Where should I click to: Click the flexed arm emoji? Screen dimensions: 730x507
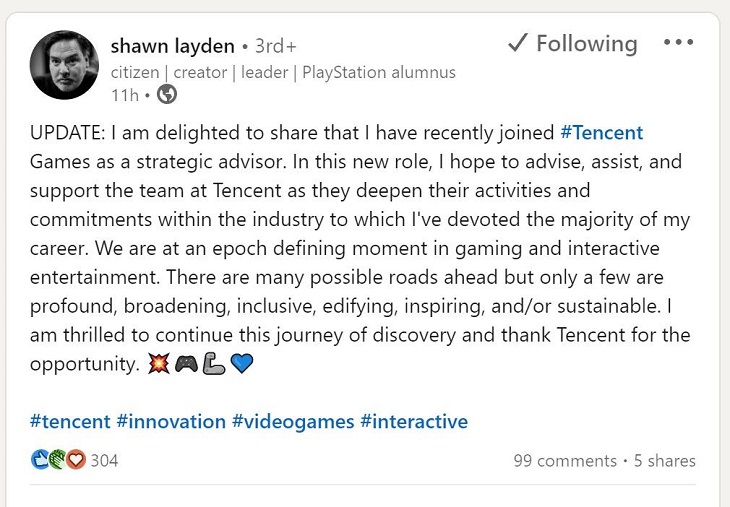point(213,365)
